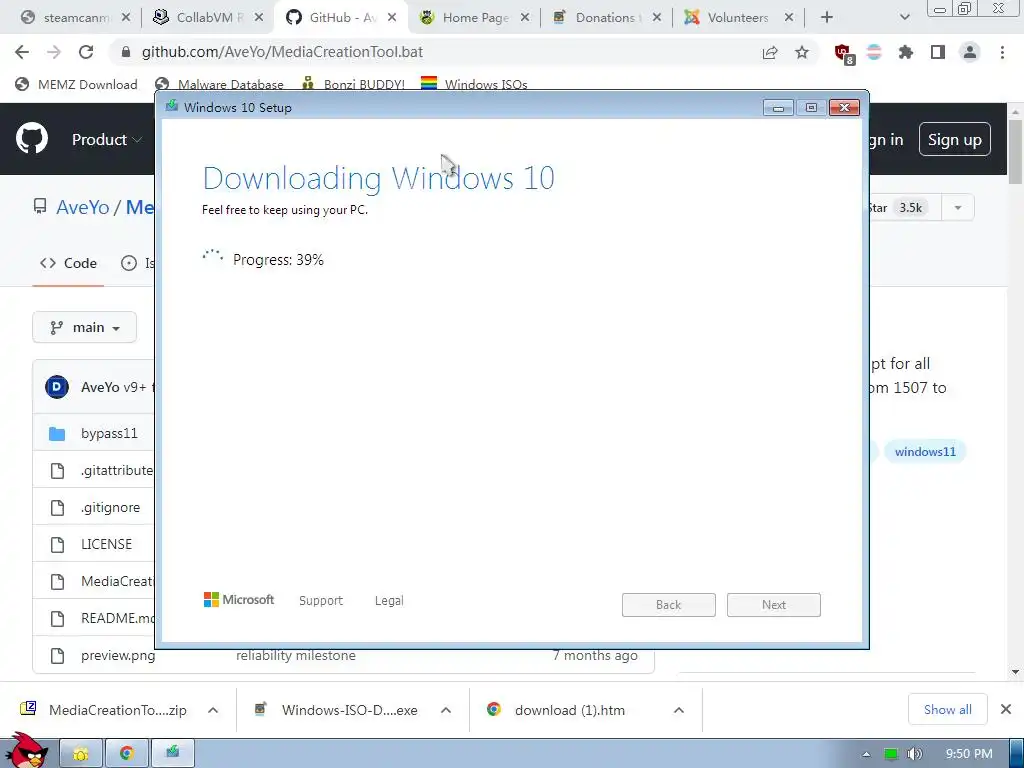Viewport: 1024px width, 768px height.
Task: Show hidden system tray icons
Action: [866, 754]
